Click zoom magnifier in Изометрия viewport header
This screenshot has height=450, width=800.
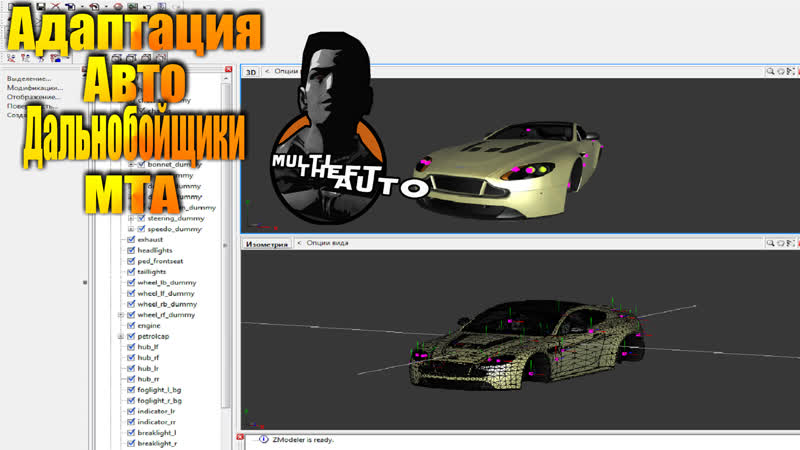[770, 243]
